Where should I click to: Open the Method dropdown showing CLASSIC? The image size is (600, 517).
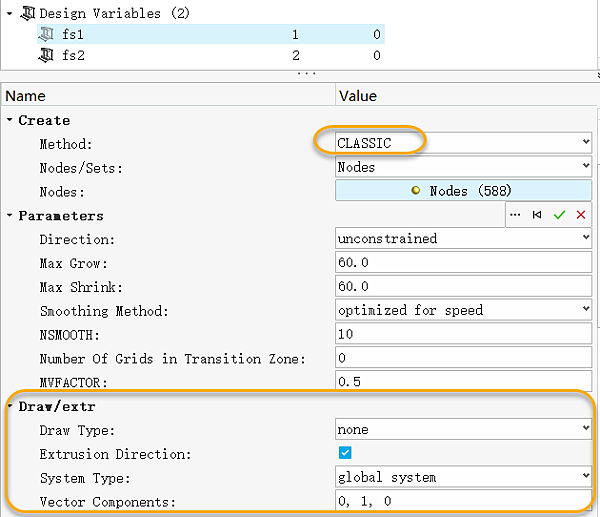click(463, 143)
